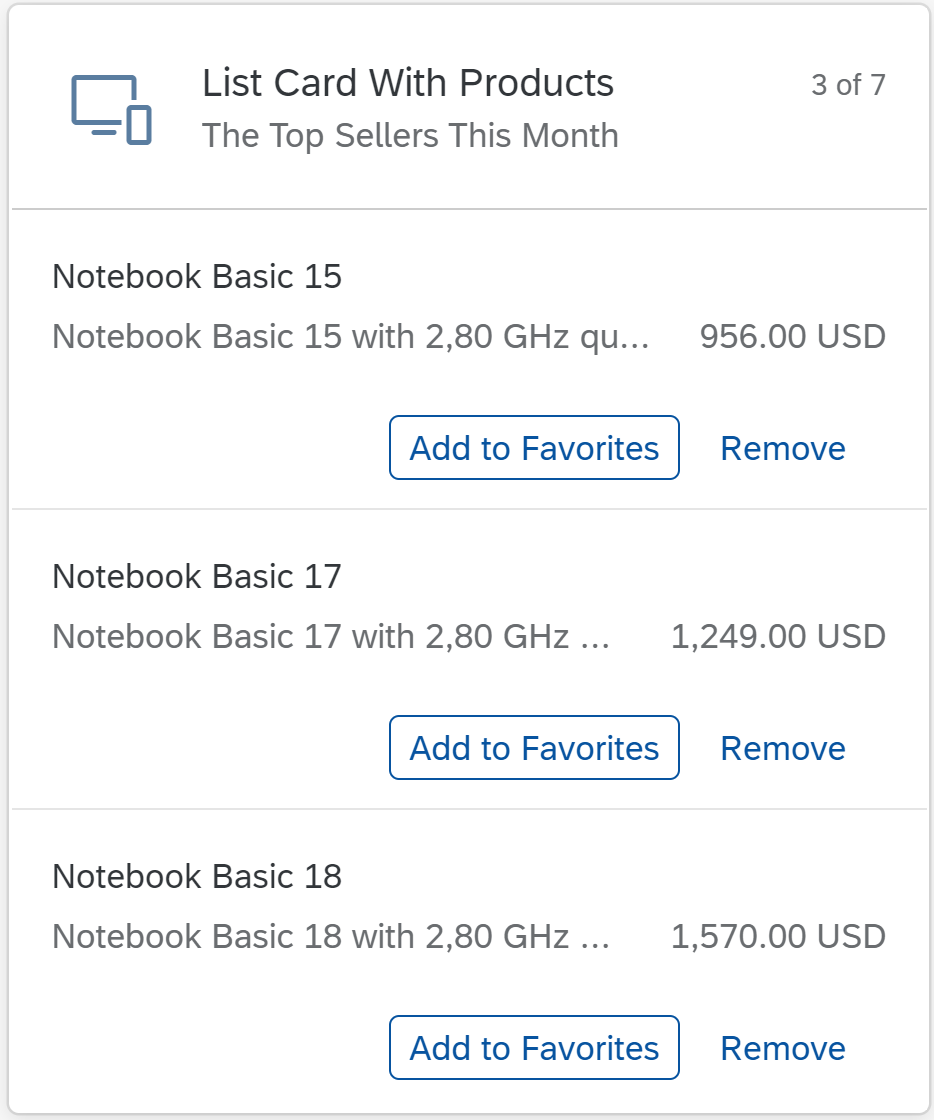Add Notebook Basic 17 to favorites

(535, 748)
